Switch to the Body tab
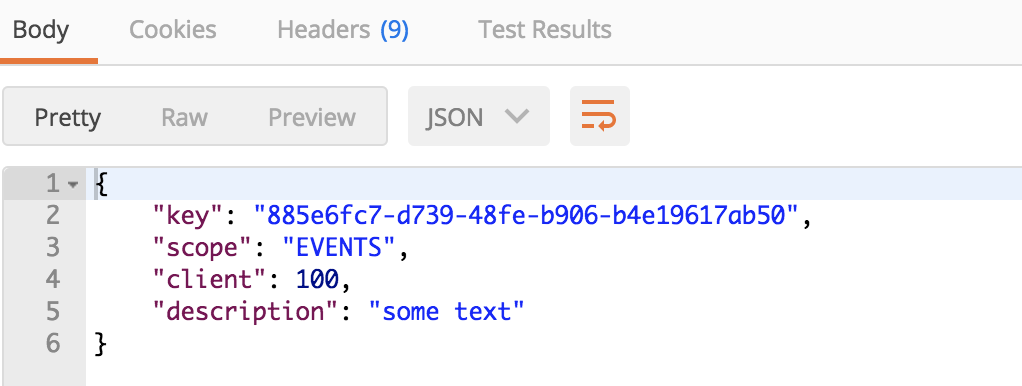This screenshot has width=1022, height=386. click(x=40, y=30)
